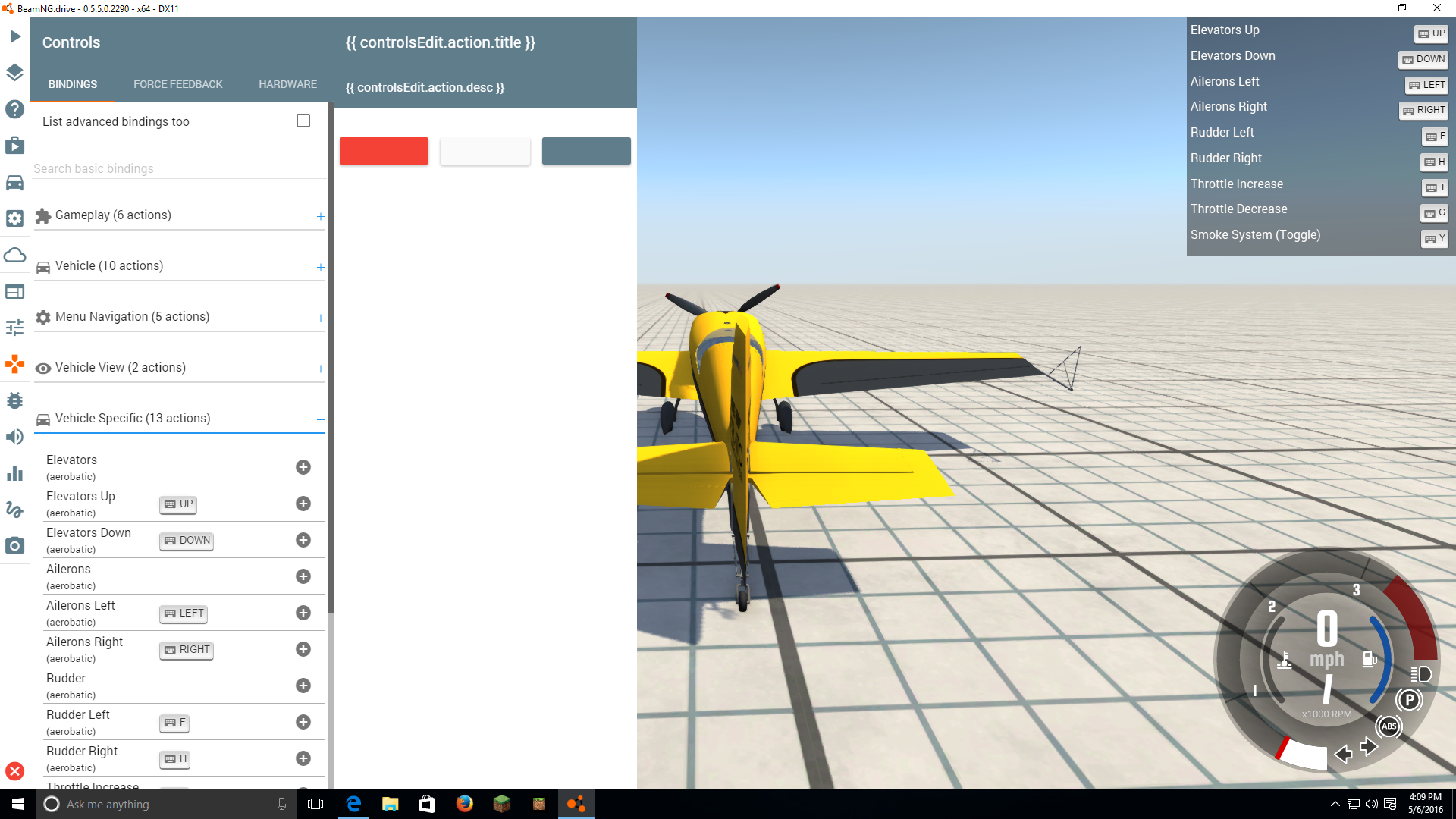Expand Menu Navigation (5 actions) category
The height and width of the screenshot is (819, 1456).
point(180,317)
